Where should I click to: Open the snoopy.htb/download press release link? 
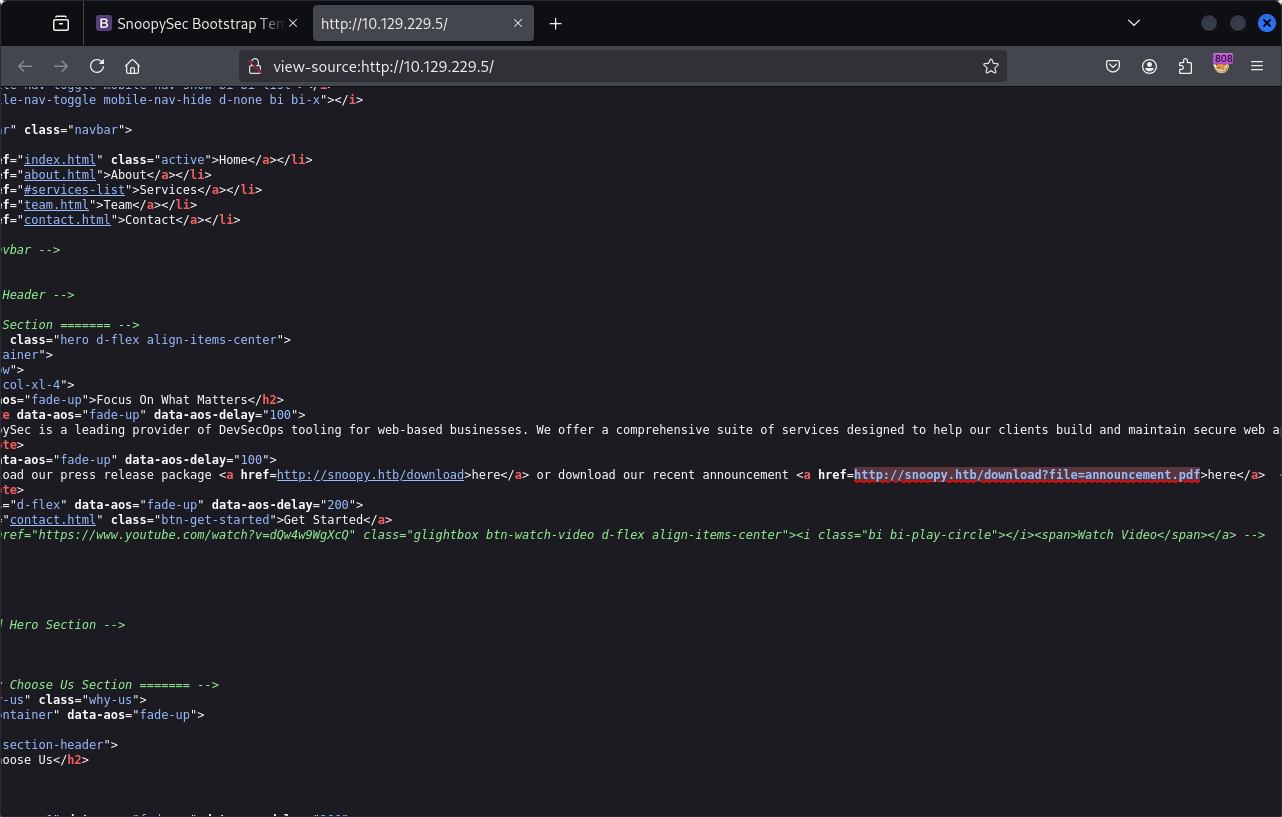[370, 475]
